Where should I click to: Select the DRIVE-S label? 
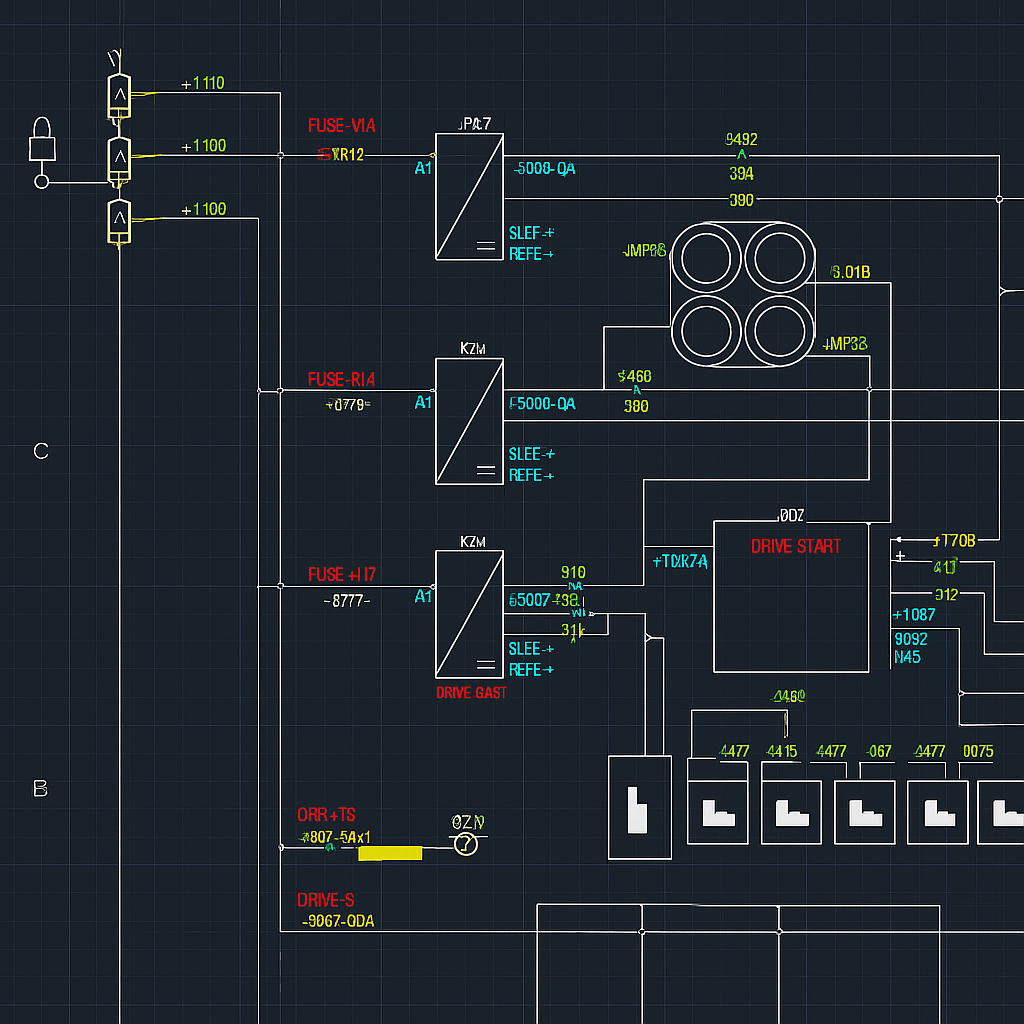[x=327, y=900]
